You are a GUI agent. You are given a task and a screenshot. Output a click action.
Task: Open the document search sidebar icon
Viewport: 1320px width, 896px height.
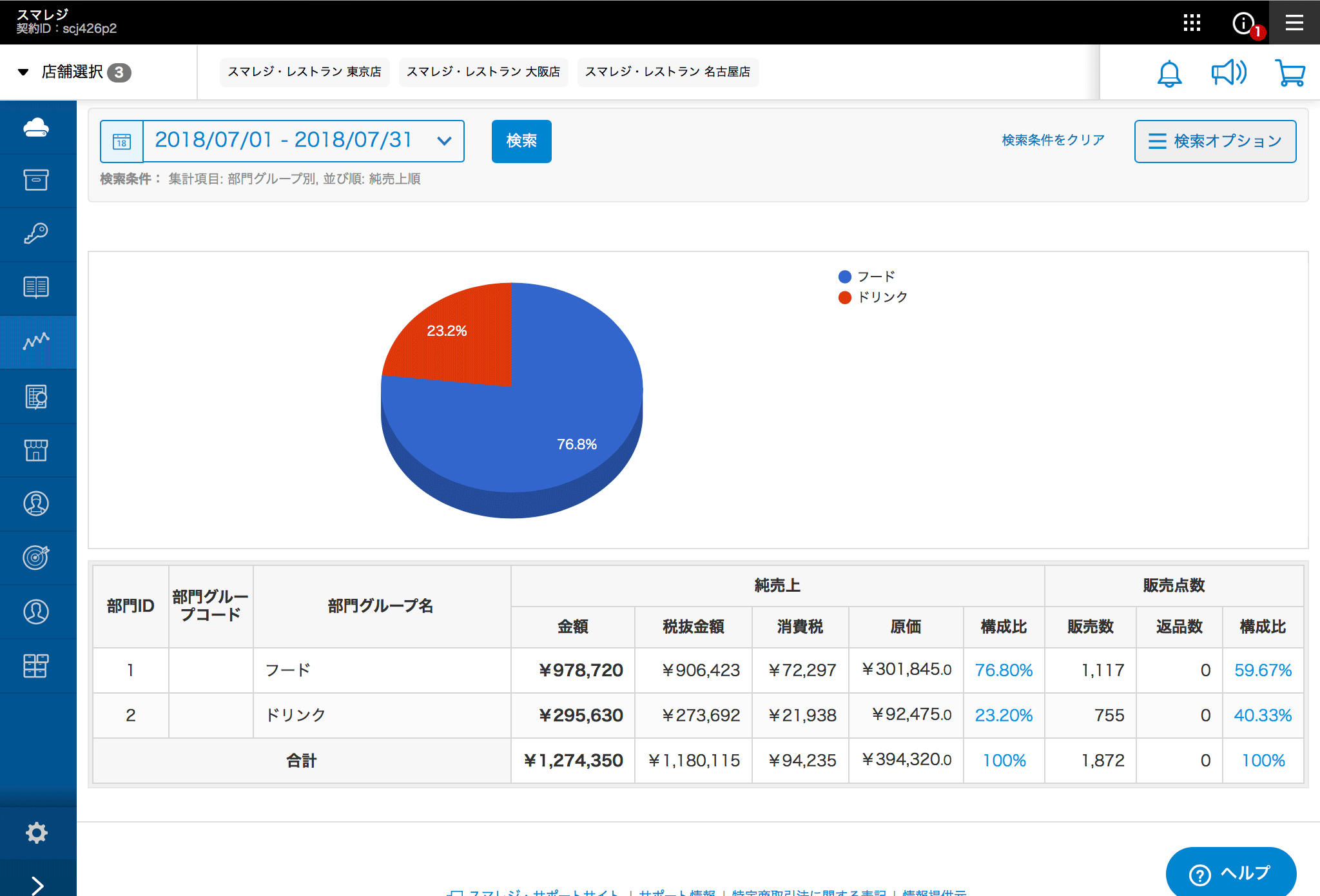click(x=36, y=396)
